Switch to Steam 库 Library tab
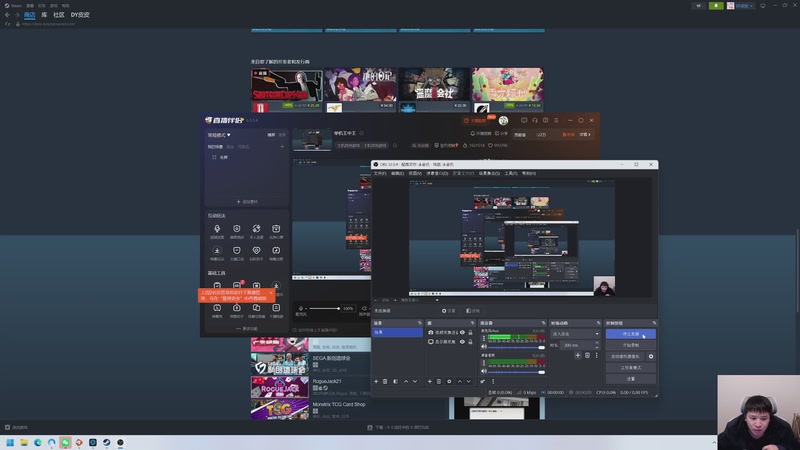This screenshot has width=800, height=450. tap(44, 15)
